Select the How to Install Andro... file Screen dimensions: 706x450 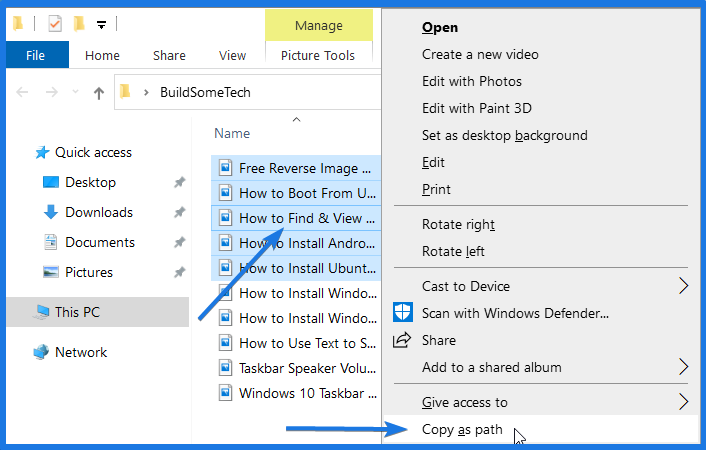point(296,243)
